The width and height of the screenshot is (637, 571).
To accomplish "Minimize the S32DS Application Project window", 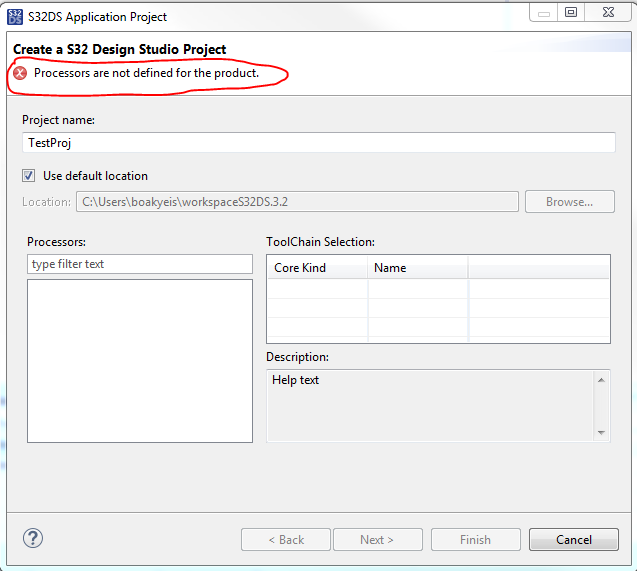I will pyautogui.click(x=539, y=13).
